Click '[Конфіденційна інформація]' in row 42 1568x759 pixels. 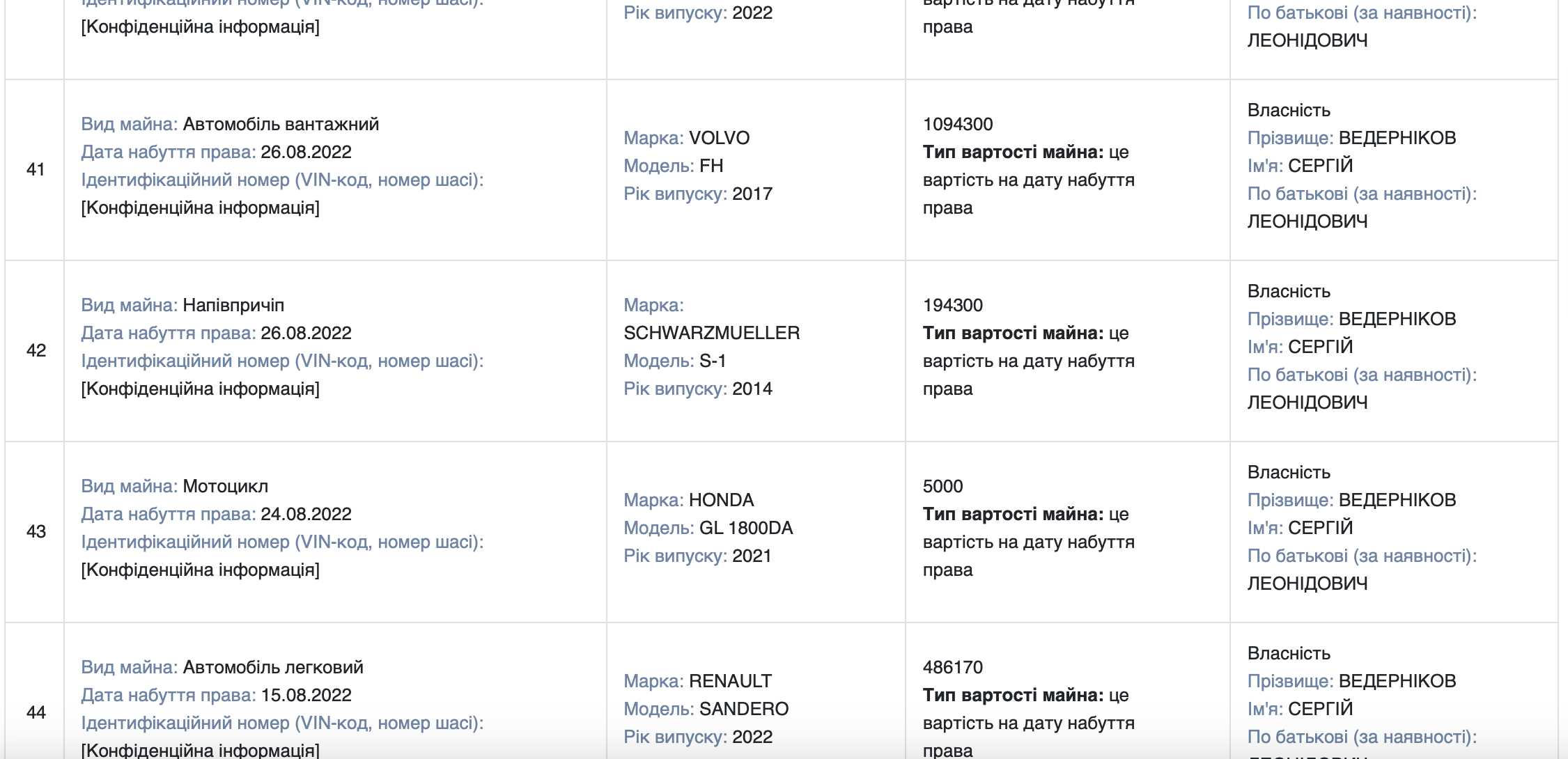201,389
